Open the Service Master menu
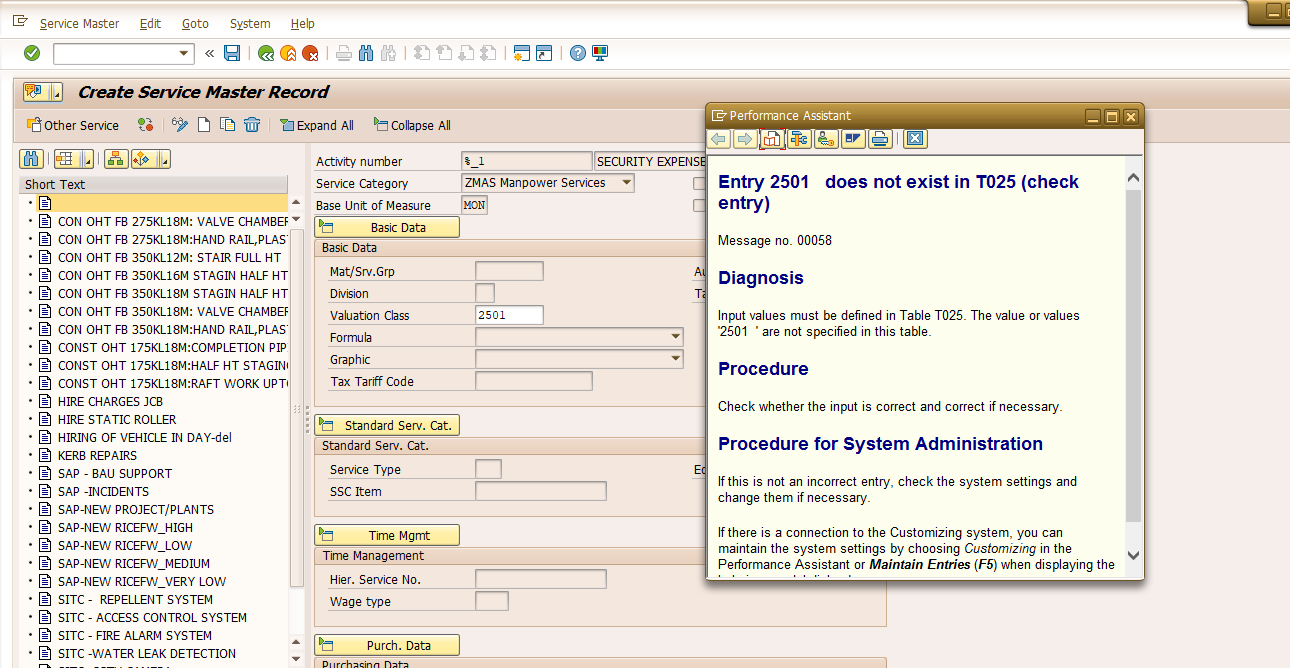The image size is (1290, 668). coord(79,23)
